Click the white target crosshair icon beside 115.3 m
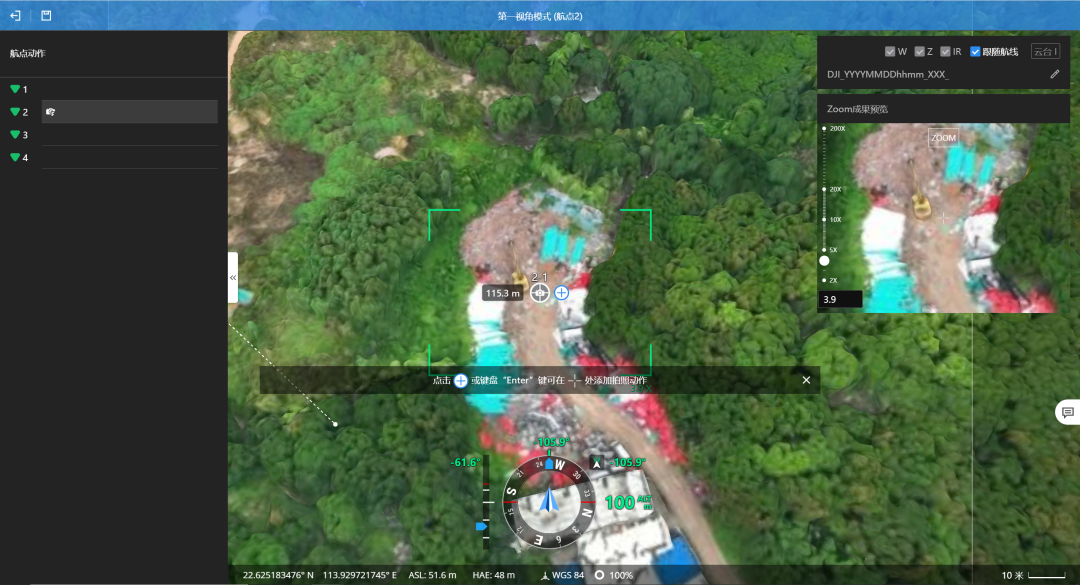The width and height of the screenshot is (1080, 585). click(x=540, y=293)
